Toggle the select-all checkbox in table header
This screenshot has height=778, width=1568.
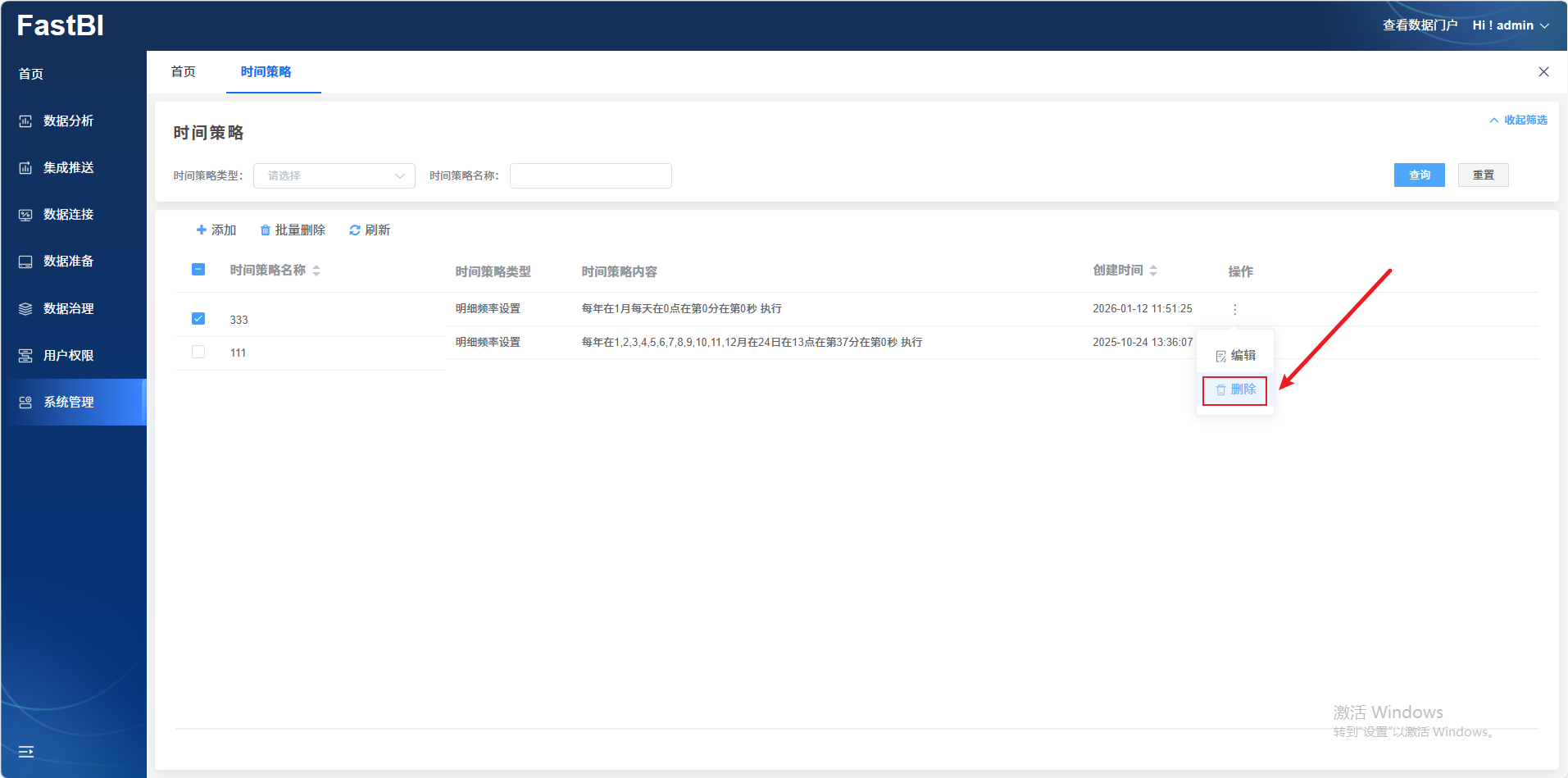click(x=198, y=270)
